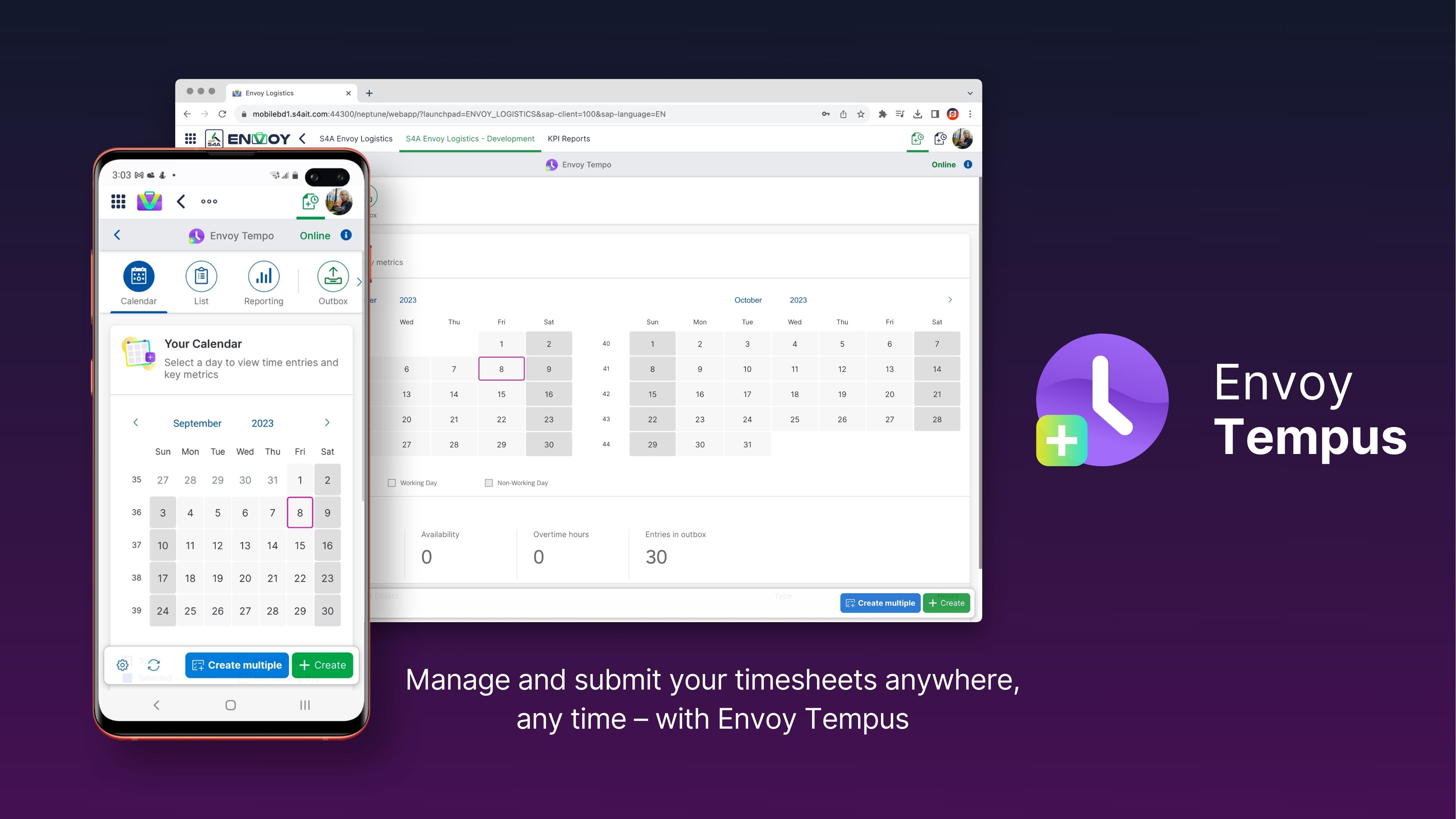Toggle the Working Day checkbox
The image size is (1456, 819).
391,483
